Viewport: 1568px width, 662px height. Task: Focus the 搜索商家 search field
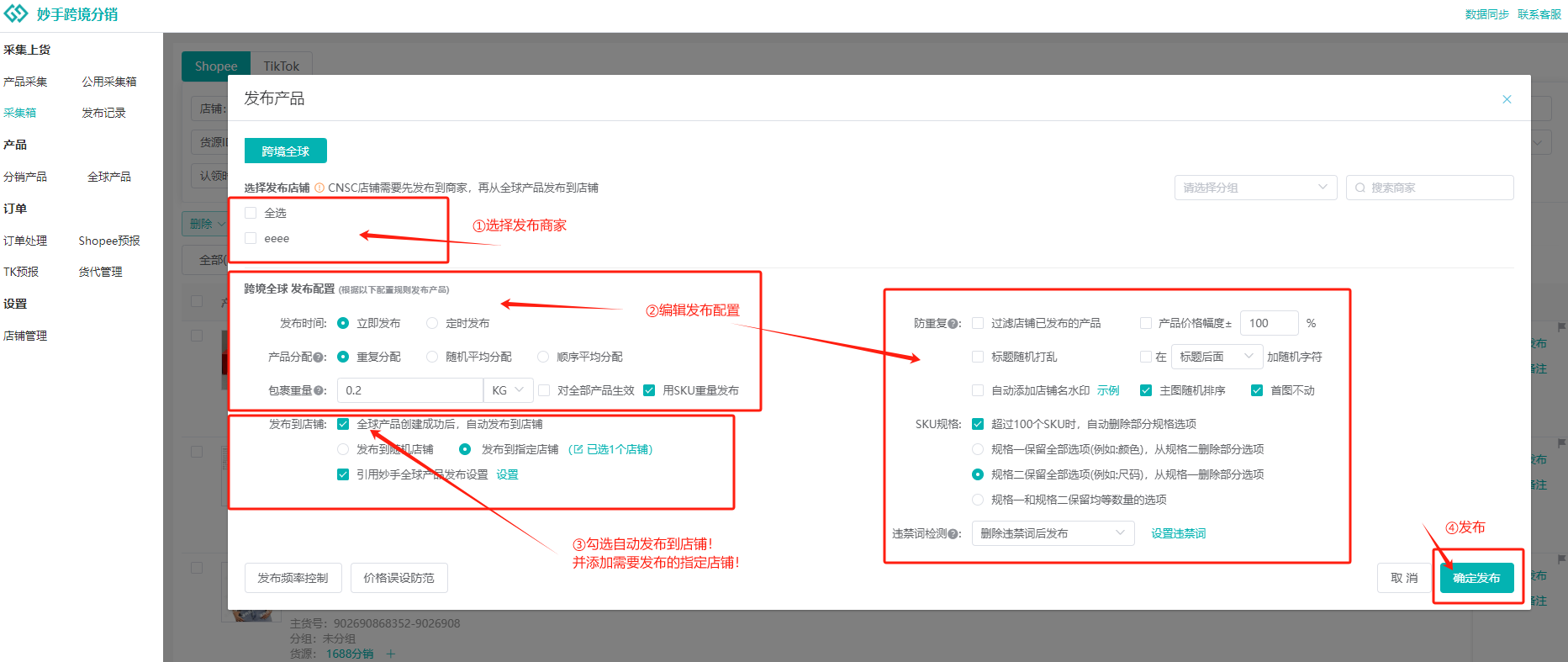click(x=1429, y=188)
